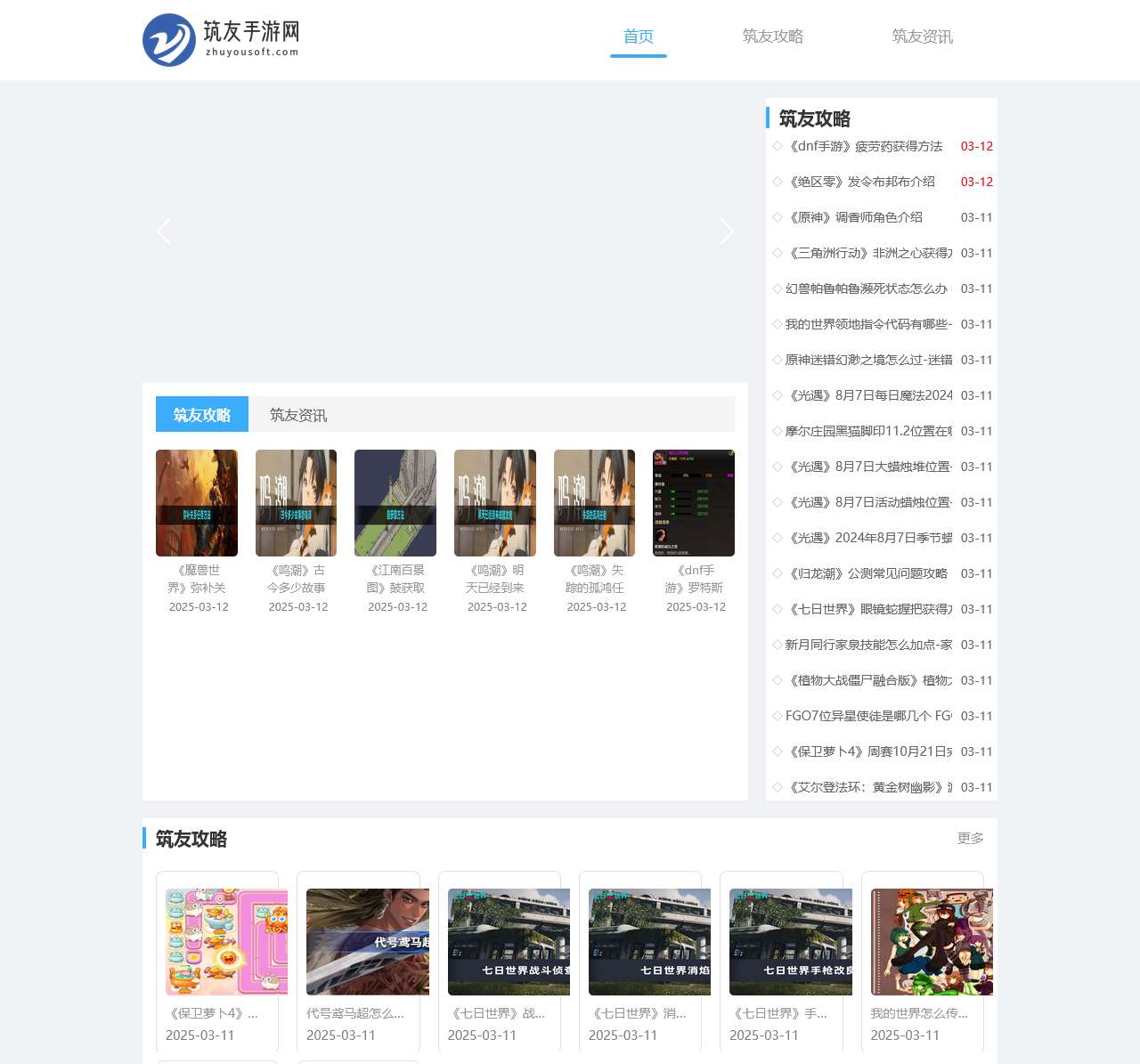Click 《魔兽世界》弥补关 title text
Screen dimensions: 1140x1064
(x=197, y=579)
